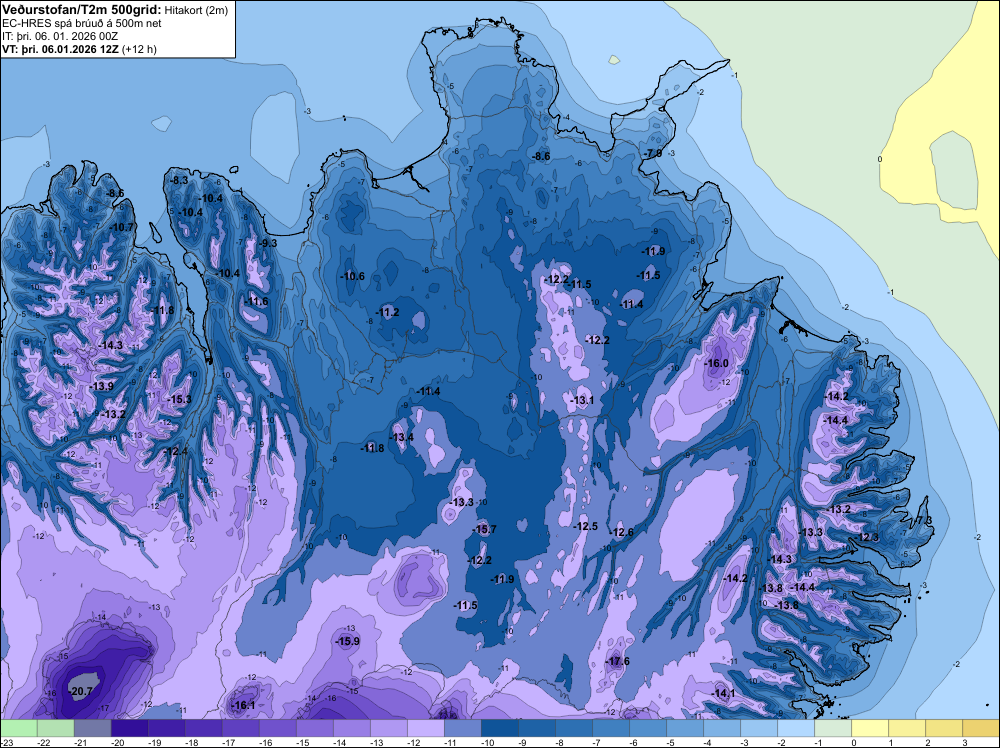Click the -16.1 temperature label

click(243, 705)
